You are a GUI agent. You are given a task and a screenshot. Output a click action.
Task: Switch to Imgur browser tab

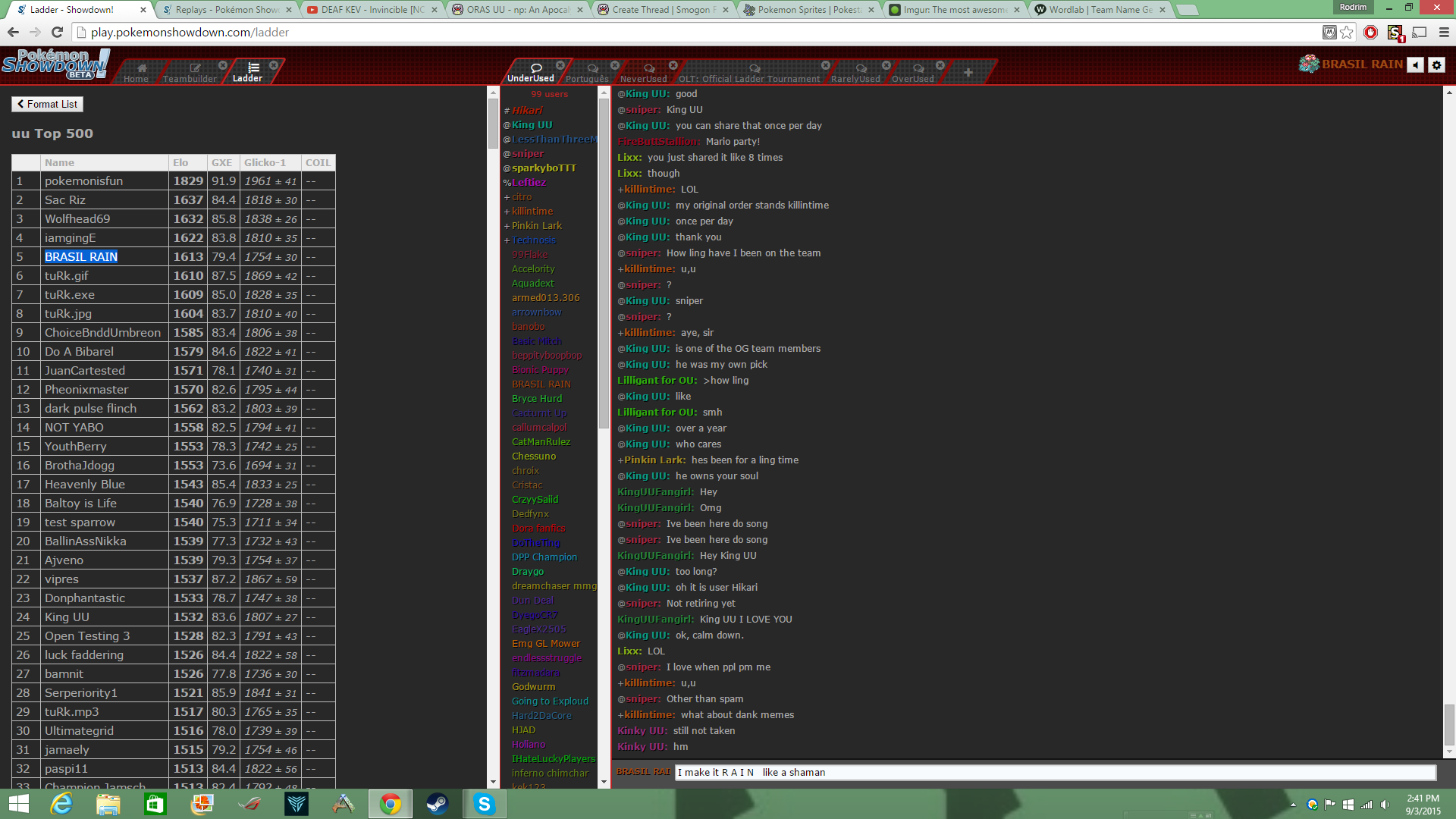[955, 10]
